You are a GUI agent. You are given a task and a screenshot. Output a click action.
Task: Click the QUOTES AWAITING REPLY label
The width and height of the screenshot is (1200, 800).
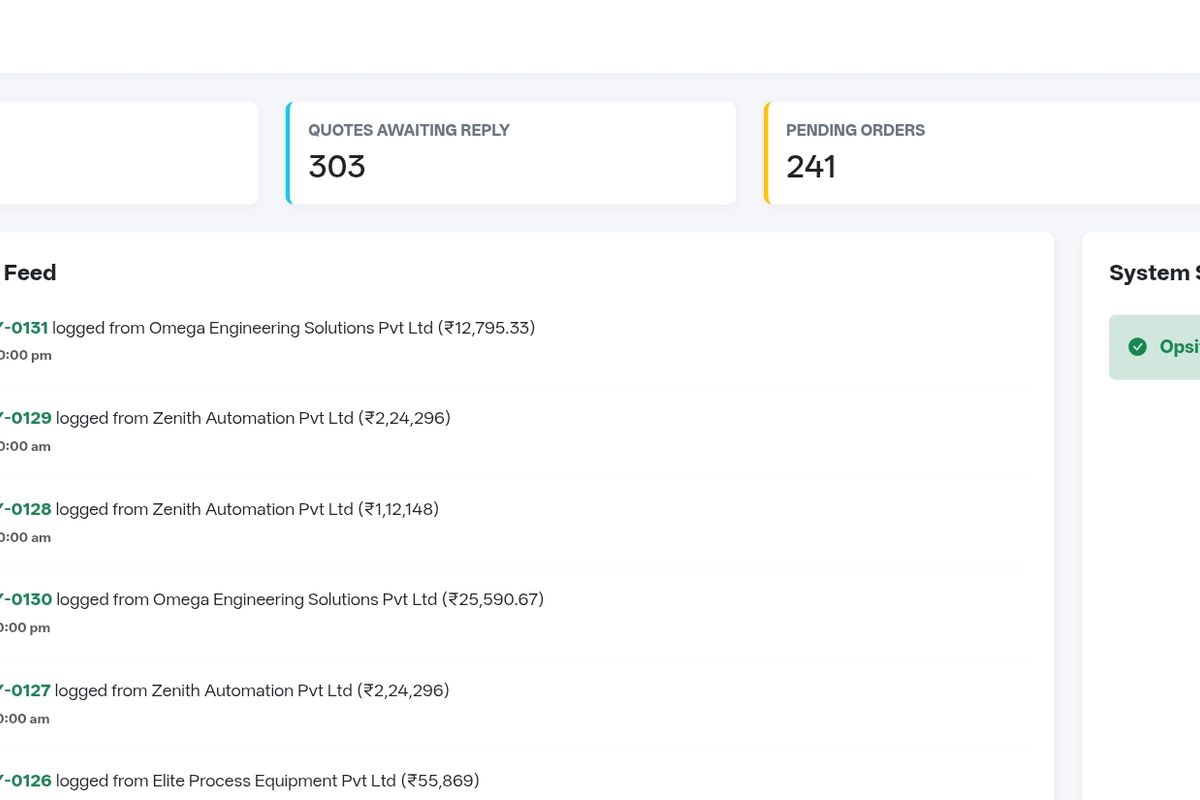409,130
